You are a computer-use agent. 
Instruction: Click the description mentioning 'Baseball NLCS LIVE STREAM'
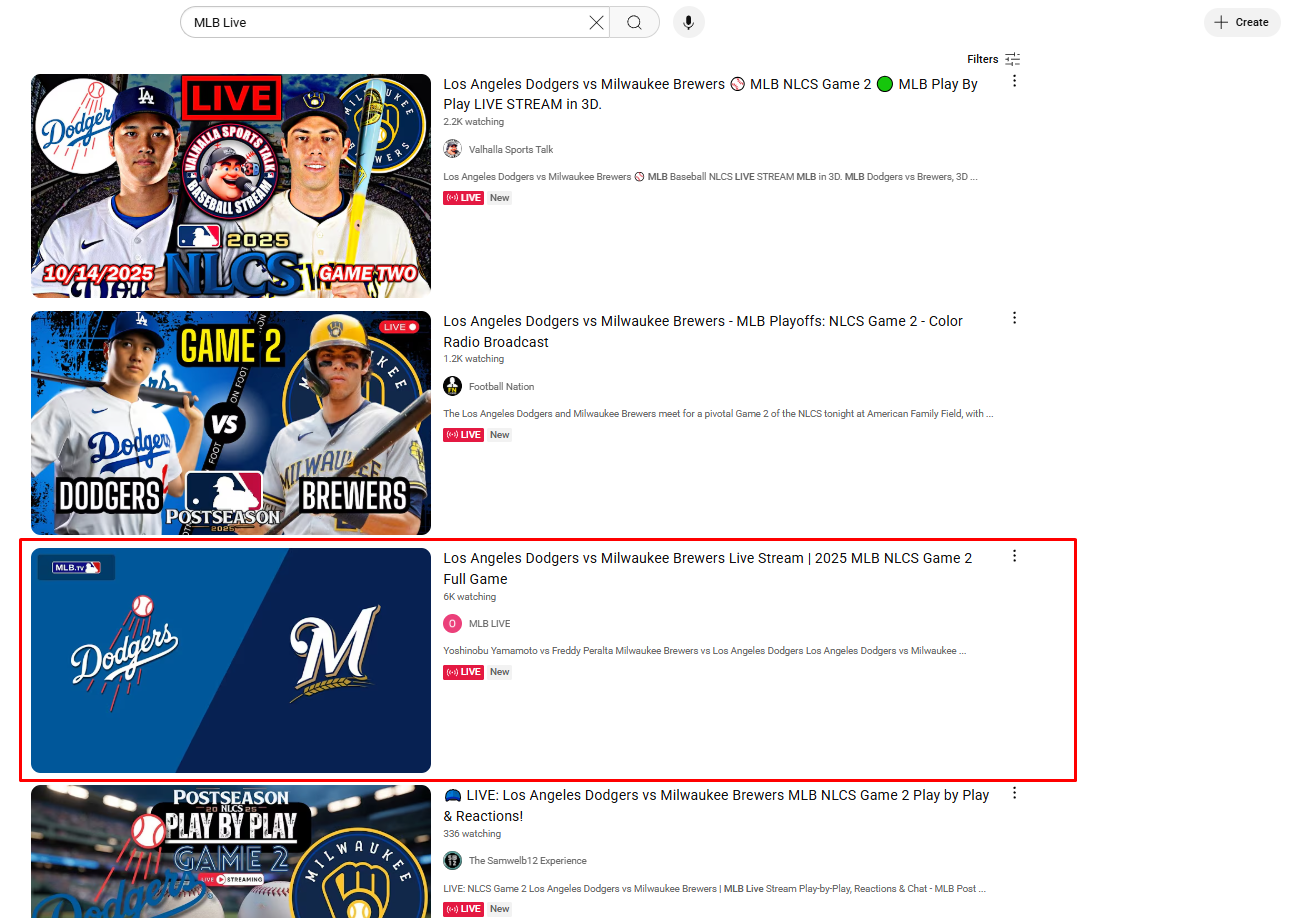(710, 177)
